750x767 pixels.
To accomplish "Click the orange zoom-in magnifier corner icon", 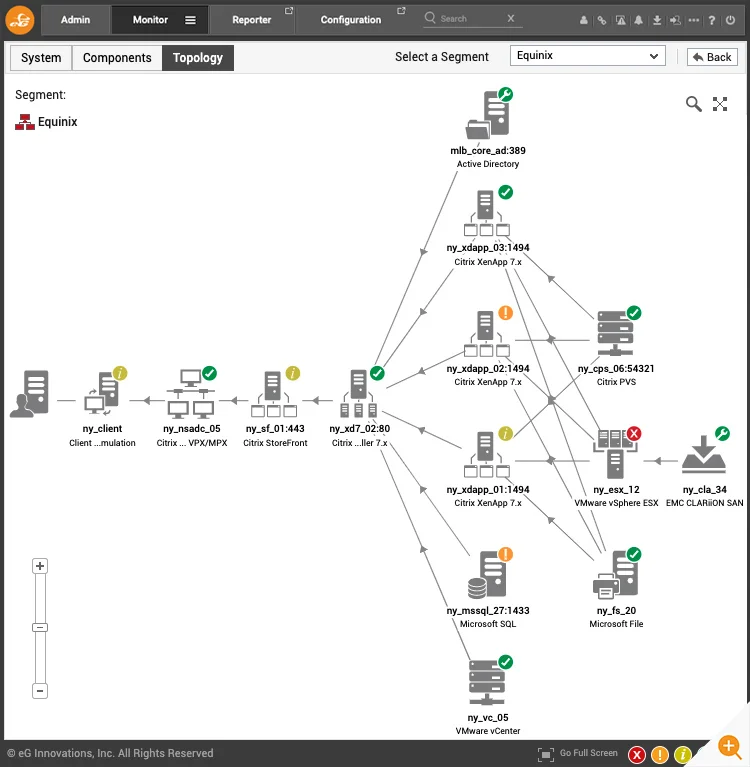I will pos(729,746).
